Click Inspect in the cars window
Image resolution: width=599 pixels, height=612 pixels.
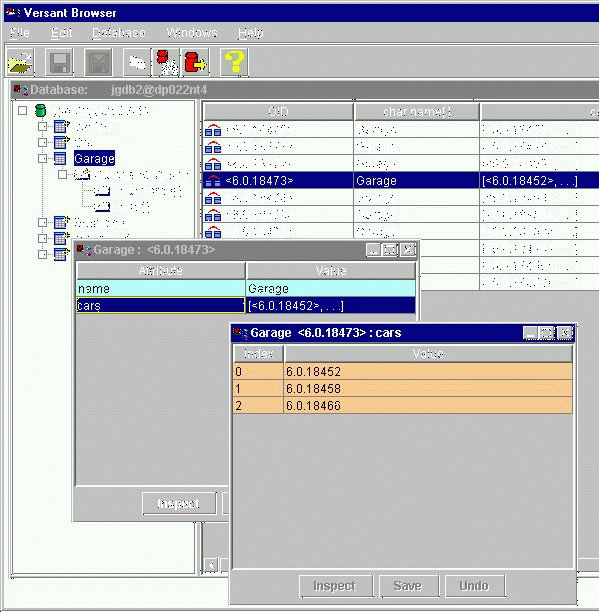[x=335, y=585]
